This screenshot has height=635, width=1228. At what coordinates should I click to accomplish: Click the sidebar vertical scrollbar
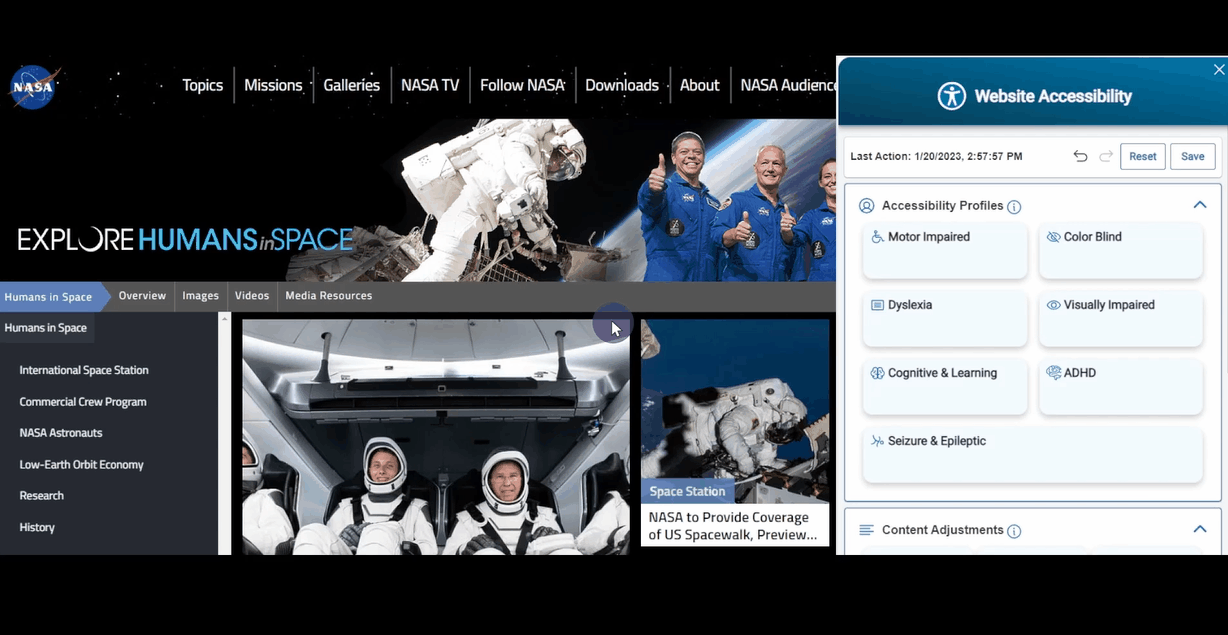225,434
